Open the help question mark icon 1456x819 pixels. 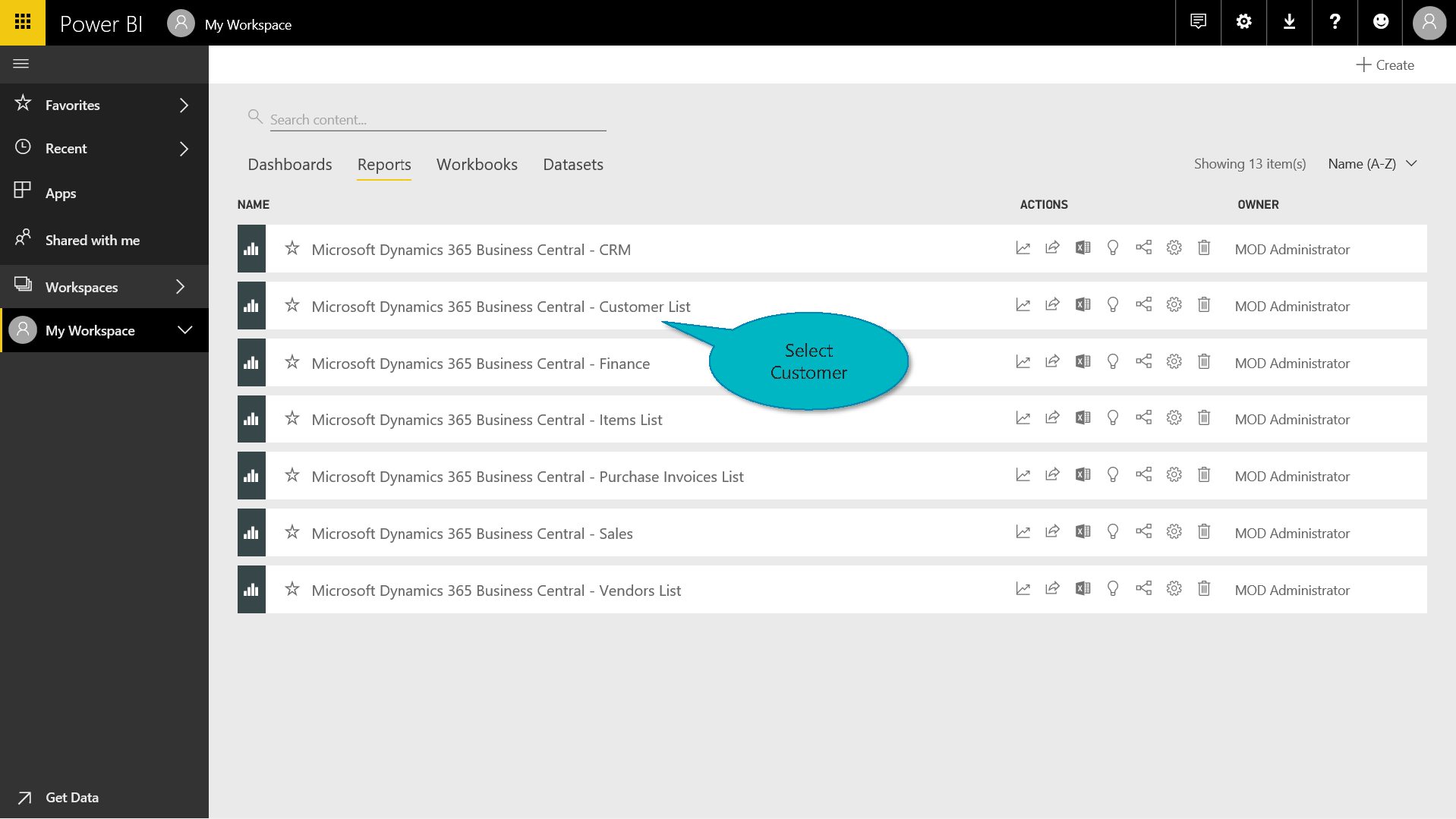pyautogui.click(x=1335, y=22)
